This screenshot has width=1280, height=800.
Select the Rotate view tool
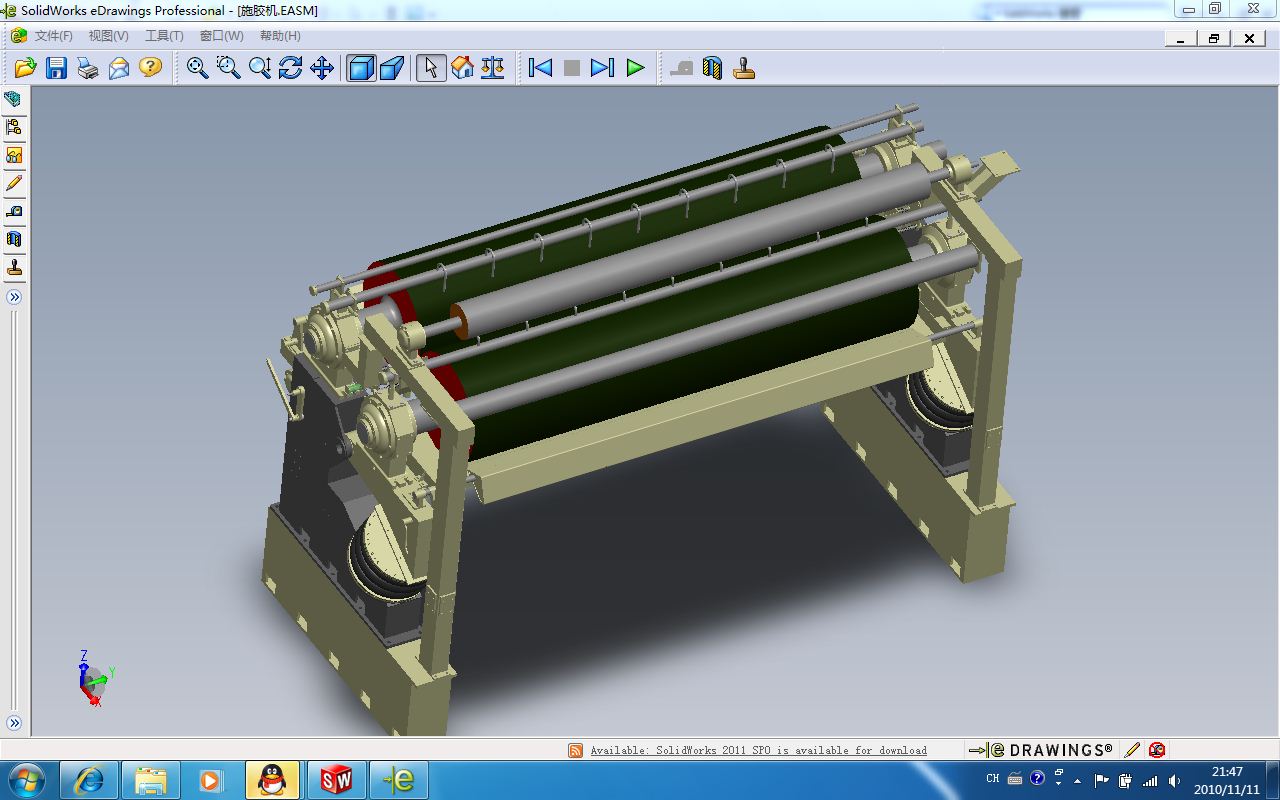tap(291, 68)
